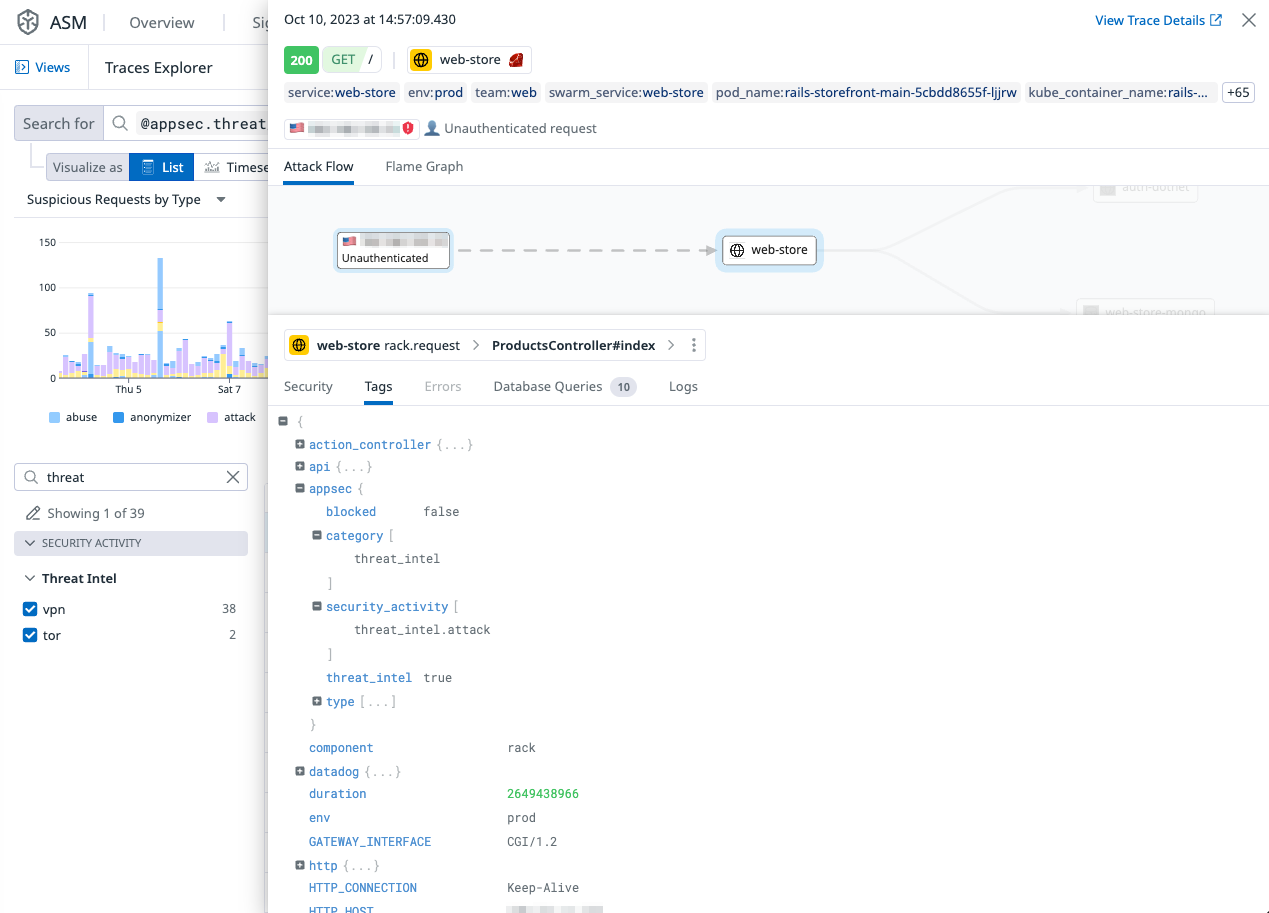Switch to the Flame Graph tab
This screenshot has height=913, width=1269.
point(424,166)
